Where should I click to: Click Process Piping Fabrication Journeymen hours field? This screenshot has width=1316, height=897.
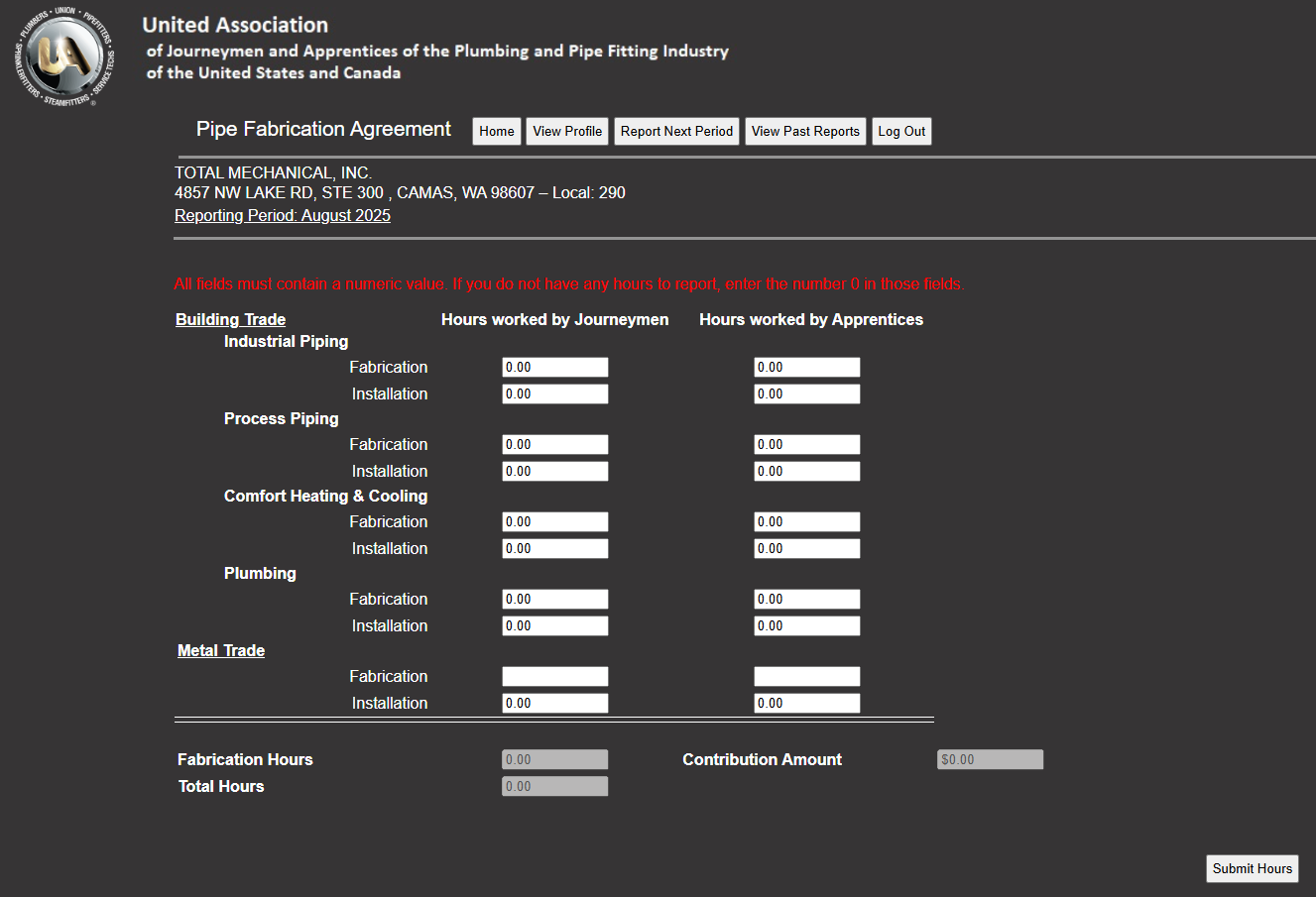[x=555, y=444]
